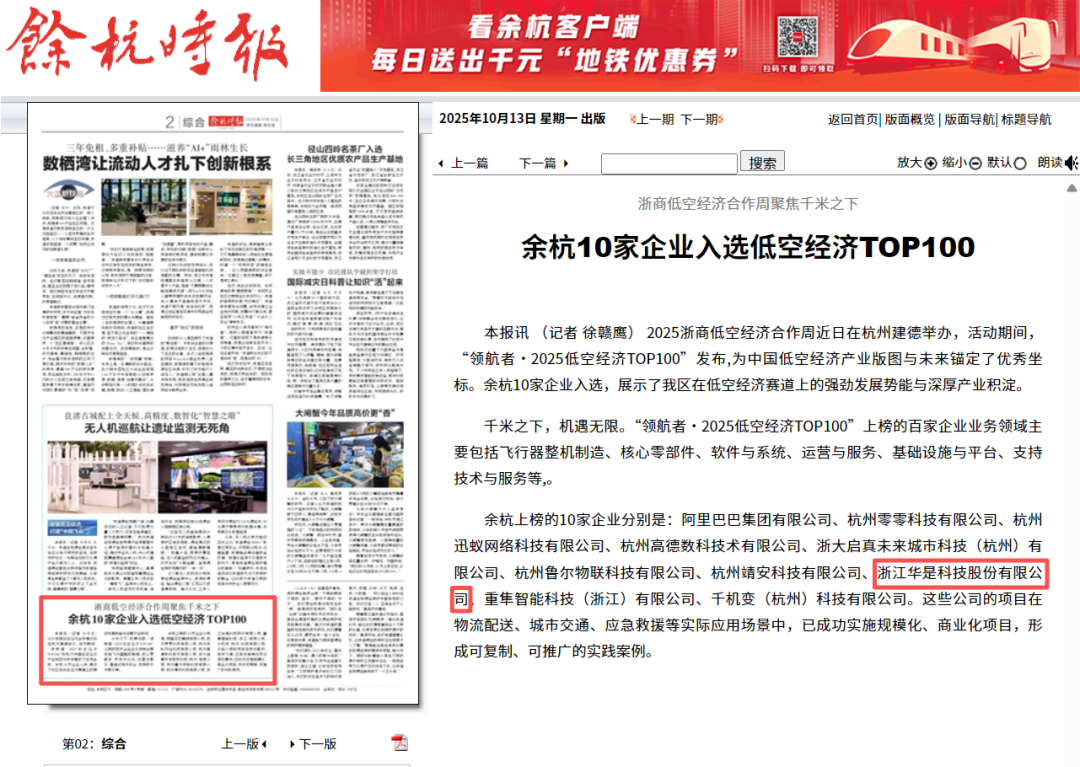Go to next article 下一篇

537,163
